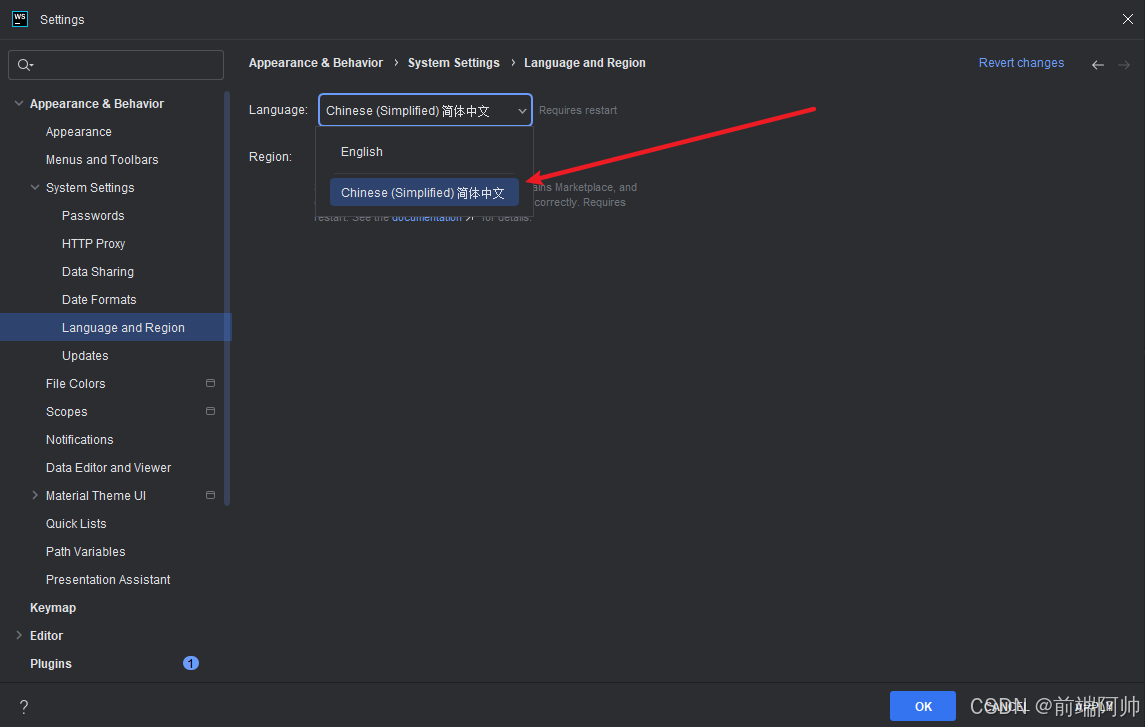The image size is (1145, 727).
Task: Select the Editor category
Action: 46,635
